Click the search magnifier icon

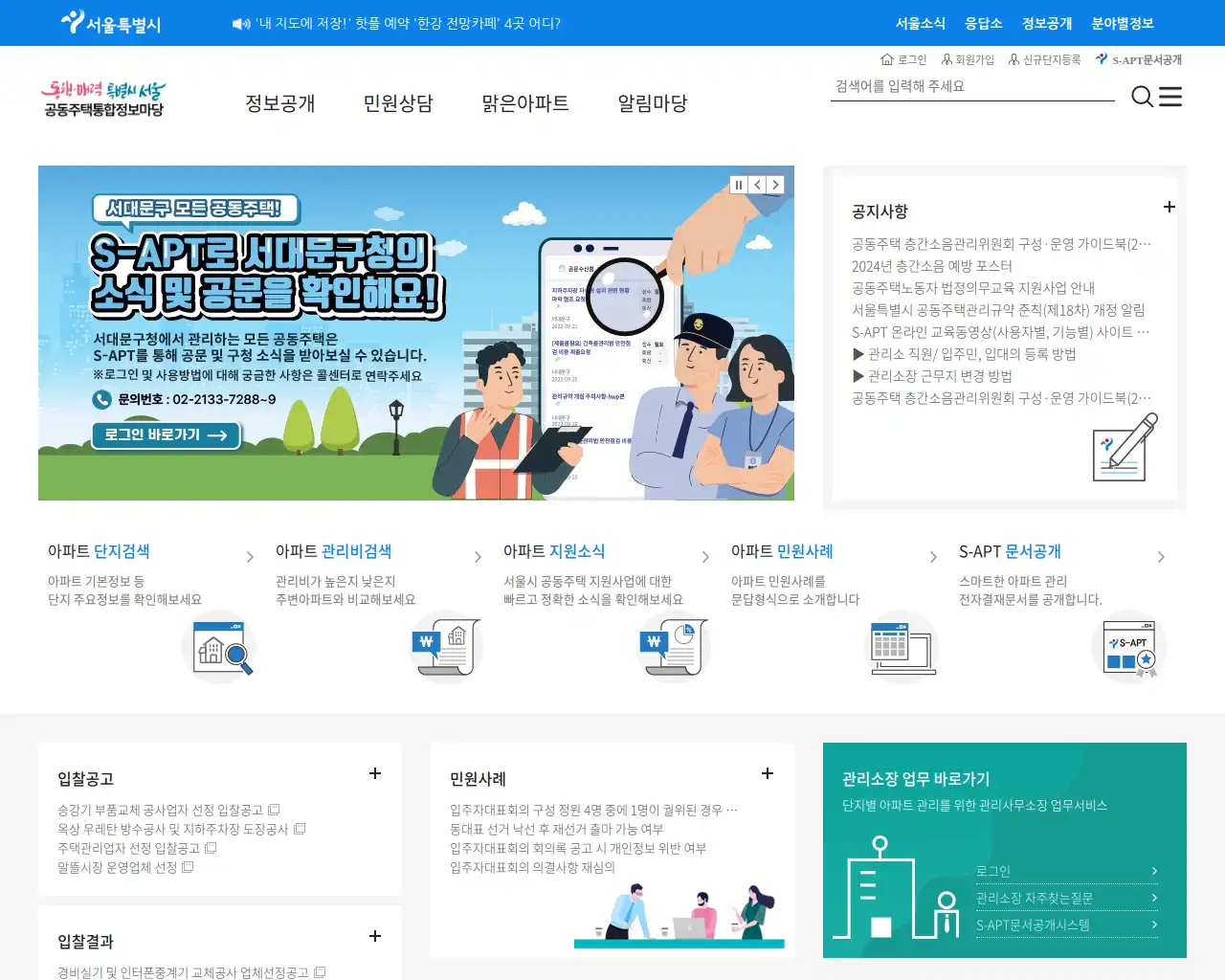click(x=1142, y=97)
